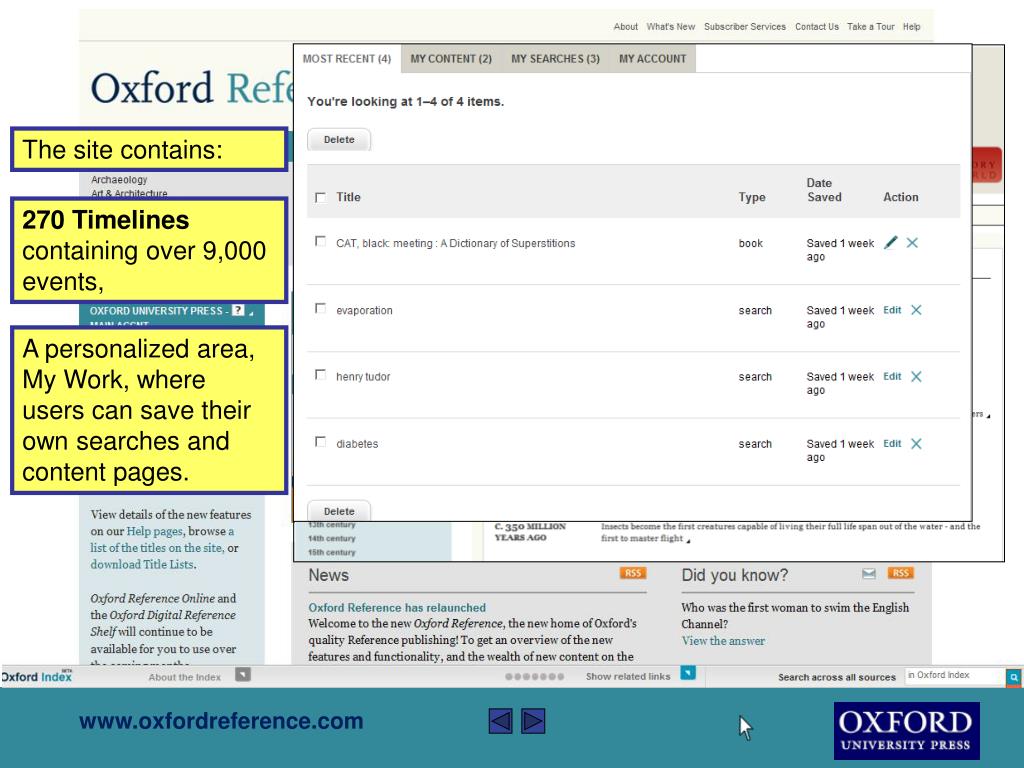Click the Date Saved column header
1024x768 pixels.
coord(824,190)
